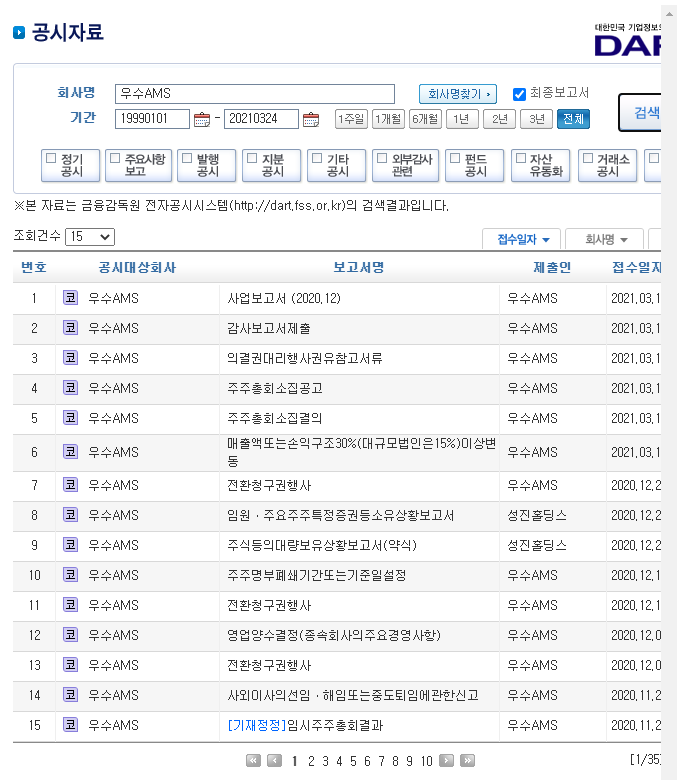Click the start date field 19990101

152,119
